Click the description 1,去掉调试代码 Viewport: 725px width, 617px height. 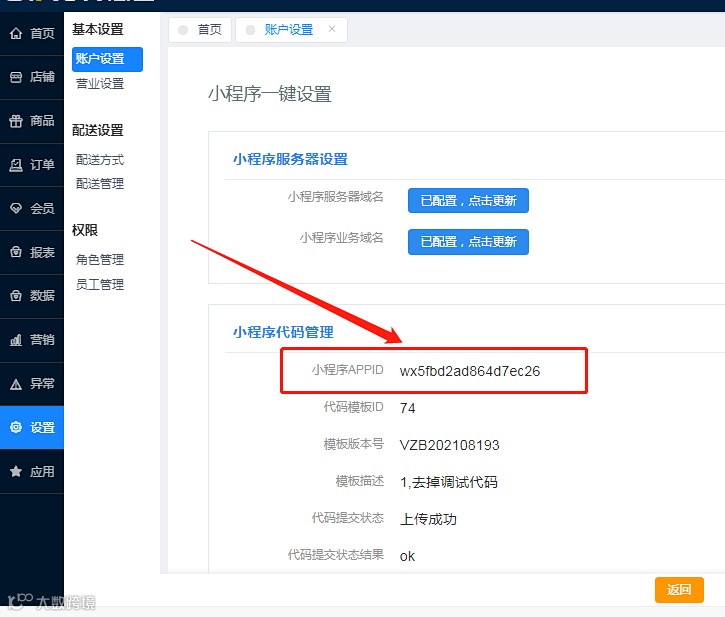pos(449,482)
